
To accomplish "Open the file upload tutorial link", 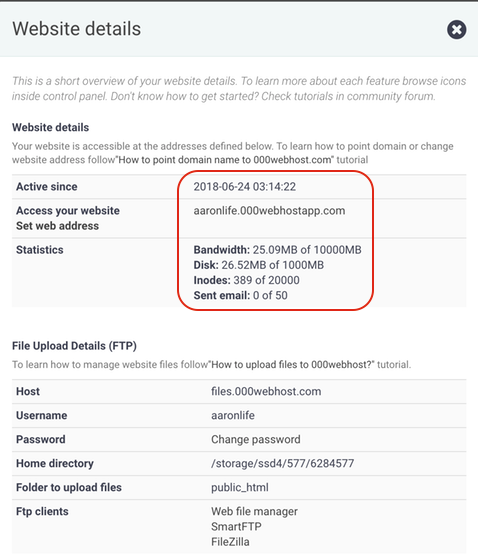I will (x=292, y=365).
